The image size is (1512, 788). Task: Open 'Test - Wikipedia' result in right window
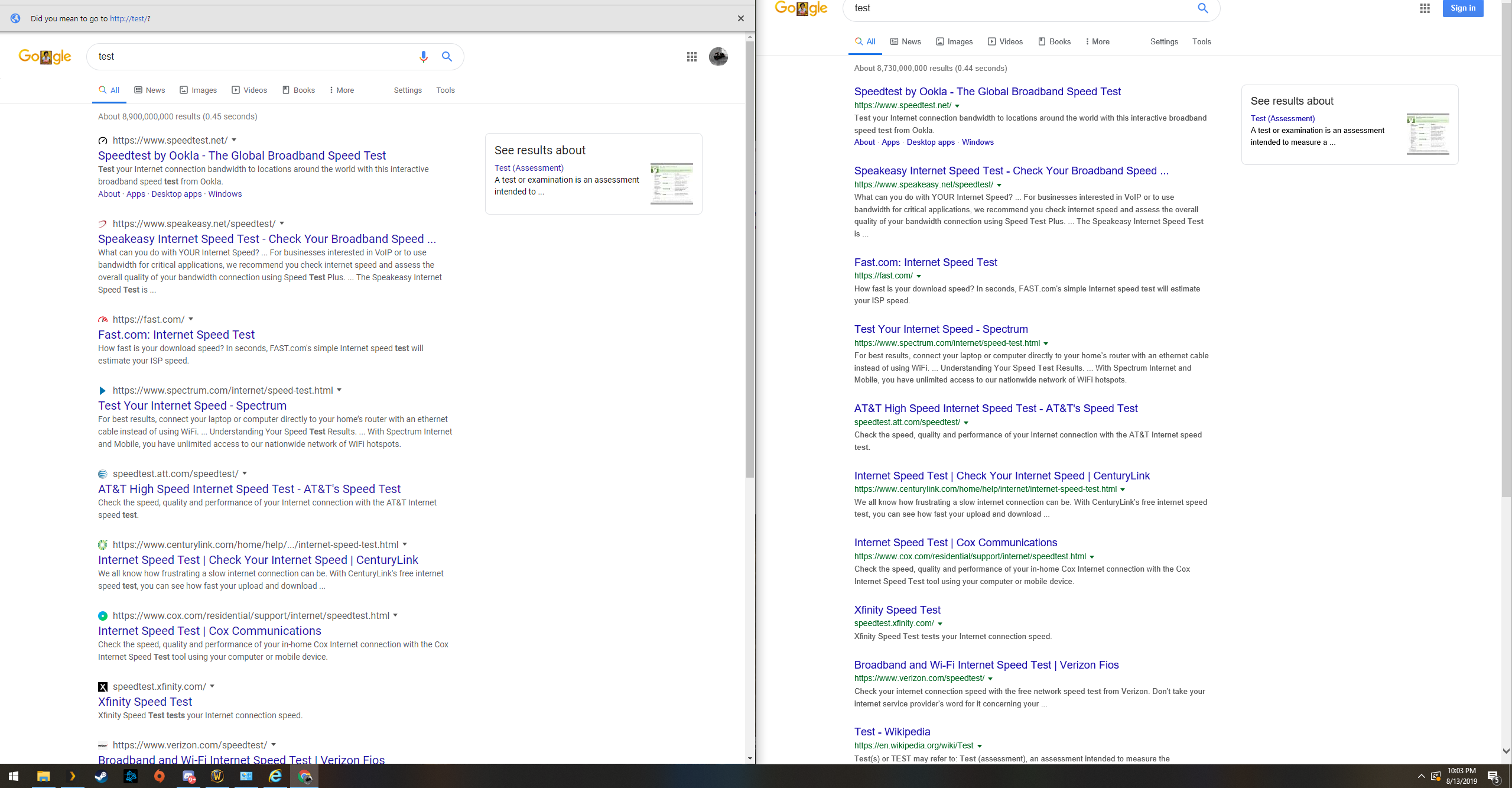[x=892, y=731]
